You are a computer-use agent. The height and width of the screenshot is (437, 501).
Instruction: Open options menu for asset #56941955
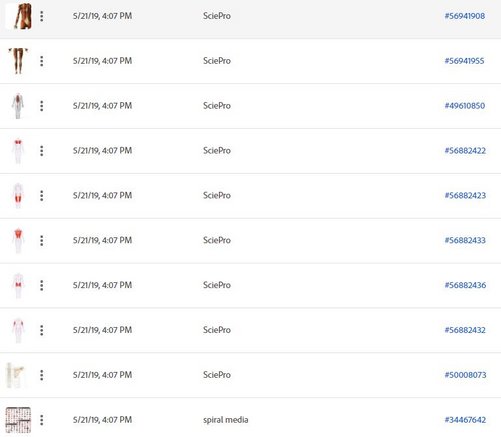pyautogui.click(x=42, y=61)
